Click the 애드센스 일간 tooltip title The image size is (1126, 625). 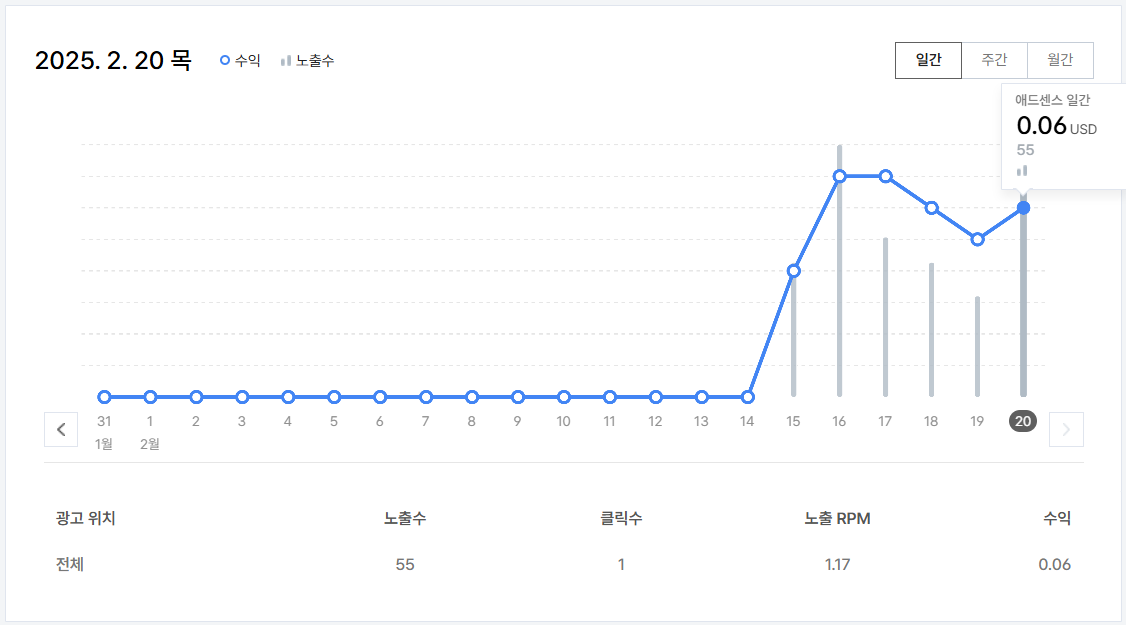(x=1052, y=100)
